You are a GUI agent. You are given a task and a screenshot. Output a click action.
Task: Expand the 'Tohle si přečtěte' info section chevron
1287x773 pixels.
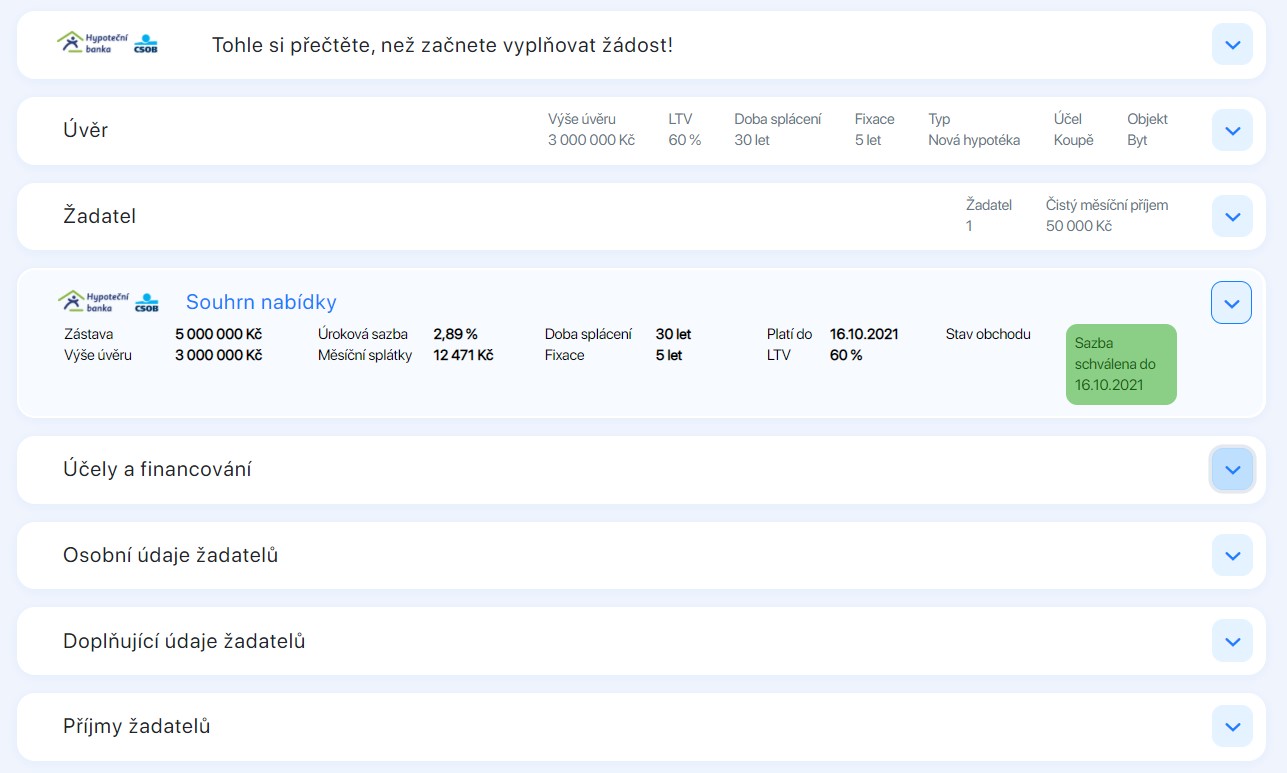coord(1231,45)
